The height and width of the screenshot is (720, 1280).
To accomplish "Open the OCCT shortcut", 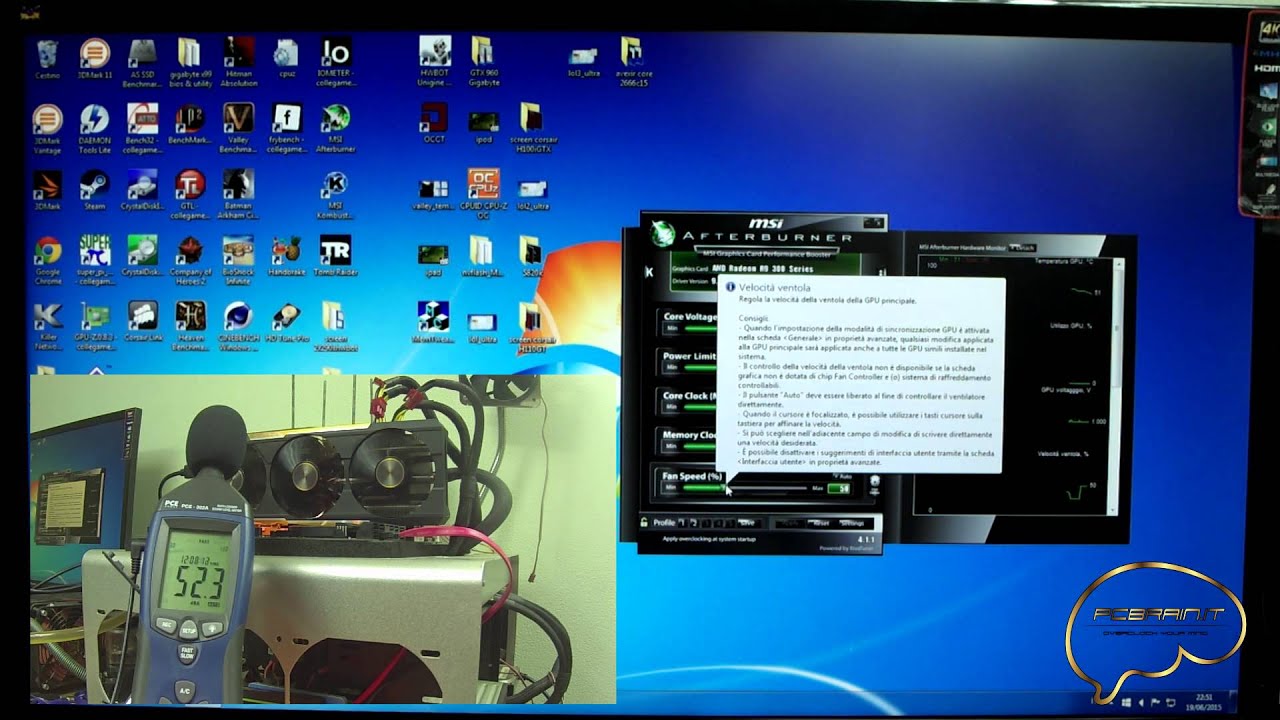I will pyautogui.click(x=434, y=124).
